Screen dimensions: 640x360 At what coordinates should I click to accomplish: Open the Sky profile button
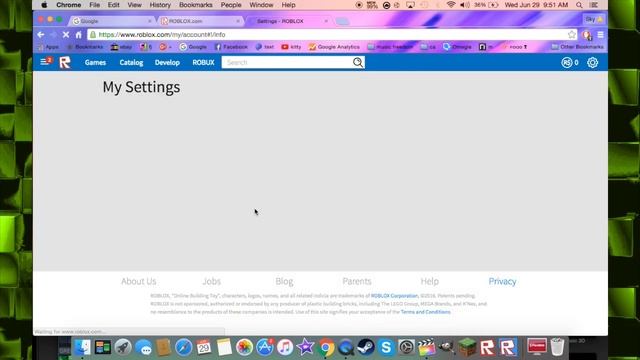pyautogui.click(x=594, y=19)
